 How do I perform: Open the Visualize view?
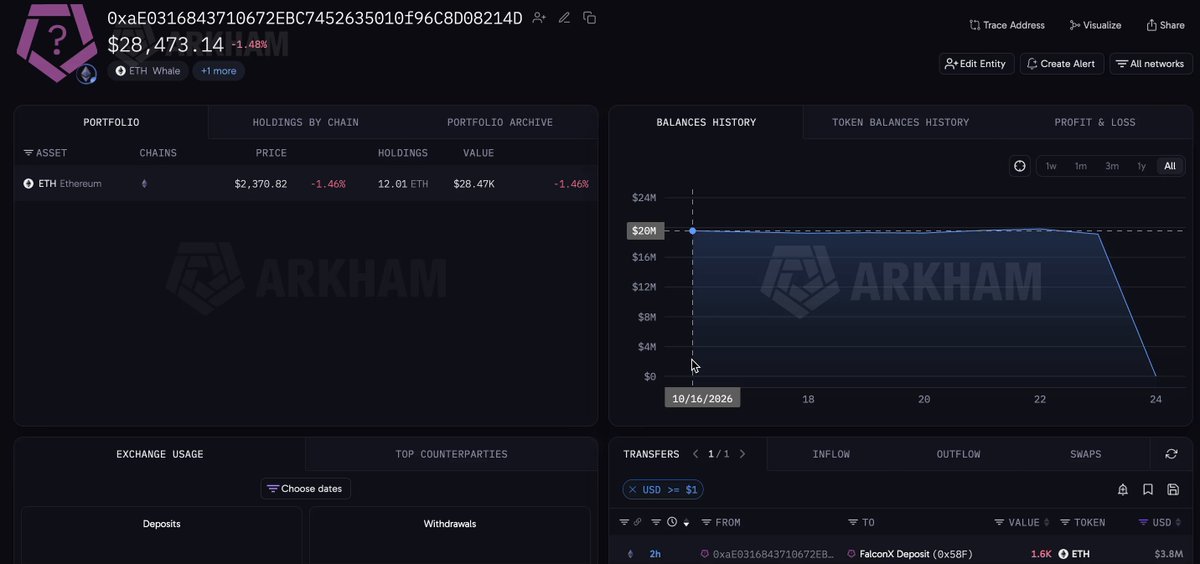point(1095,25)
